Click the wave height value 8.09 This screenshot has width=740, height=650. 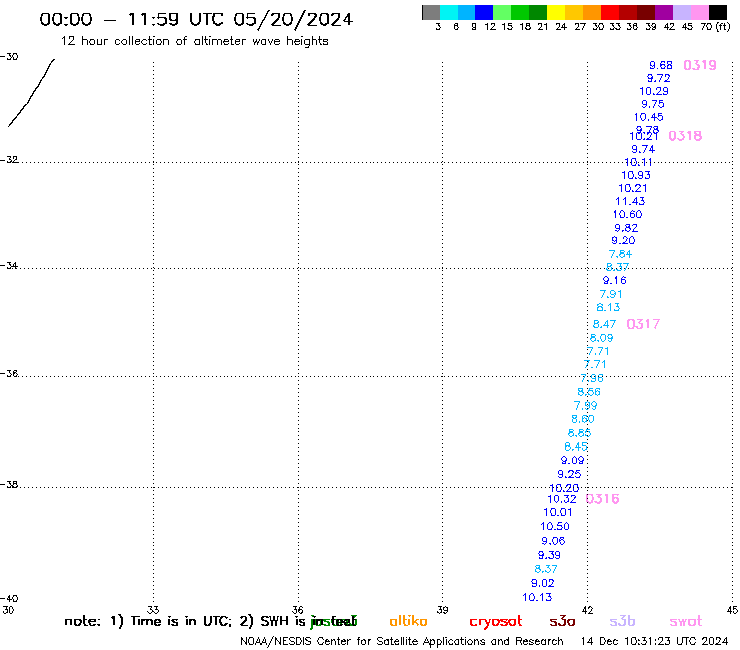coord(601,338)
